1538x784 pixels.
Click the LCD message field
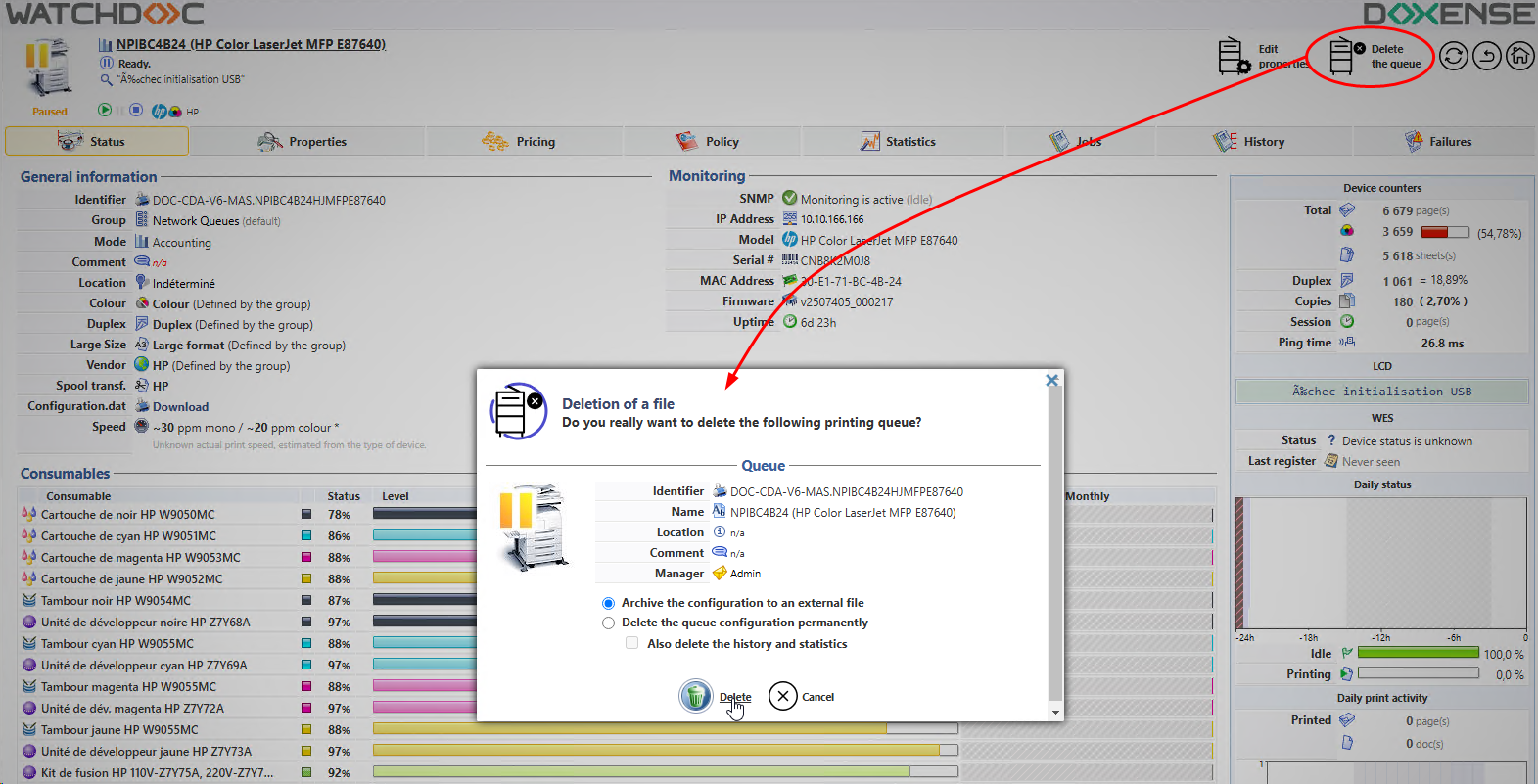(x=1381, y=392)
